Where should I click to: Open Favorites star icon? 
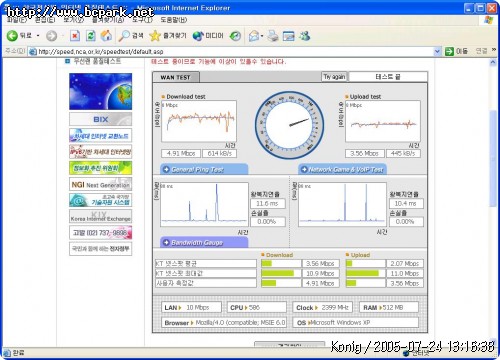[155, 35]
